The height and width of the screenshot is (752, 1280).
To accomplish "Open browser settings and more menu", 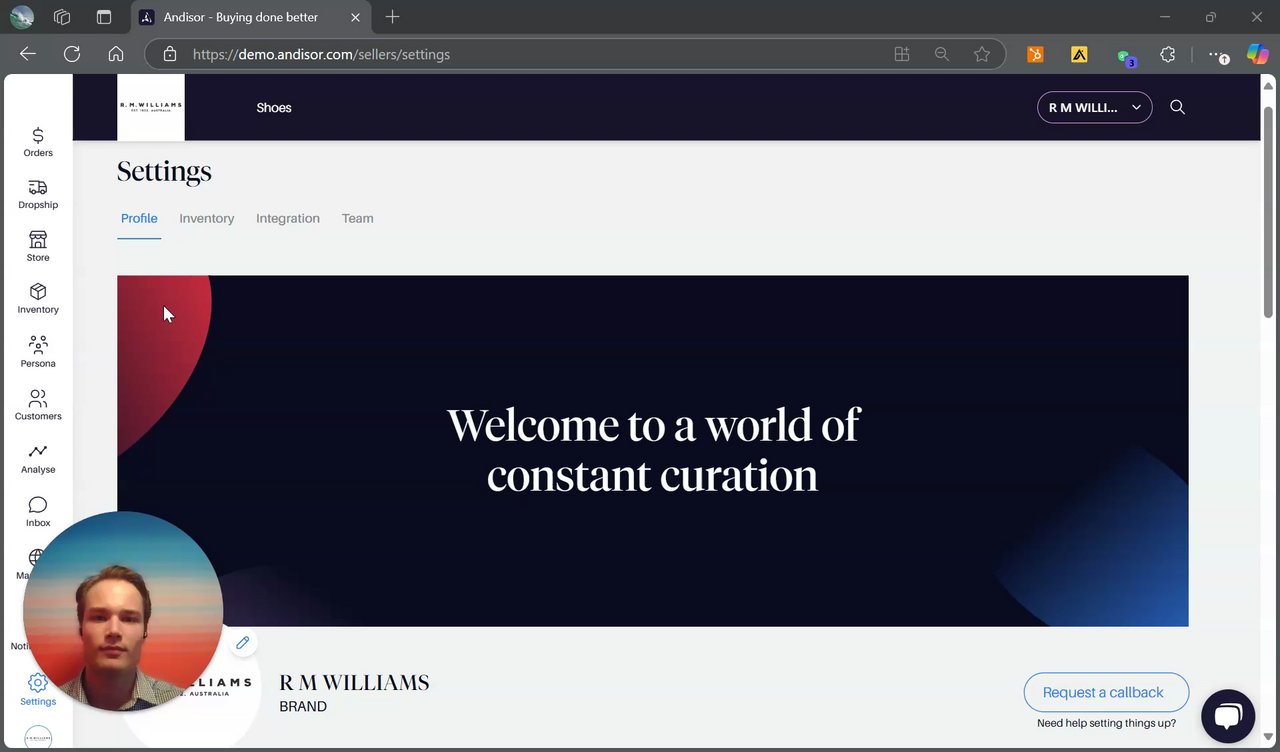I will pyautogui.click(x=1217, y=55).
